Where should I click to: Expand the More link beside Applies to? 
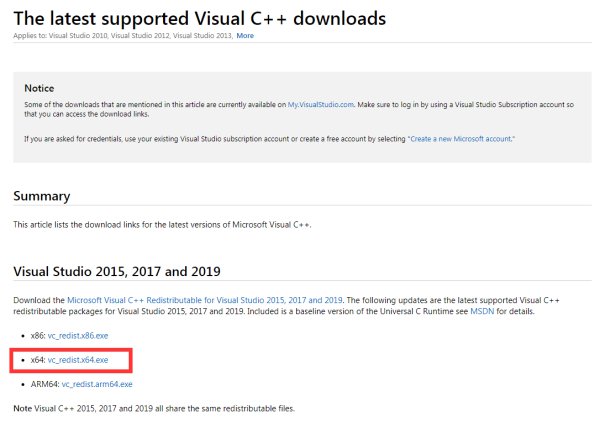click(x=245, y=35)
